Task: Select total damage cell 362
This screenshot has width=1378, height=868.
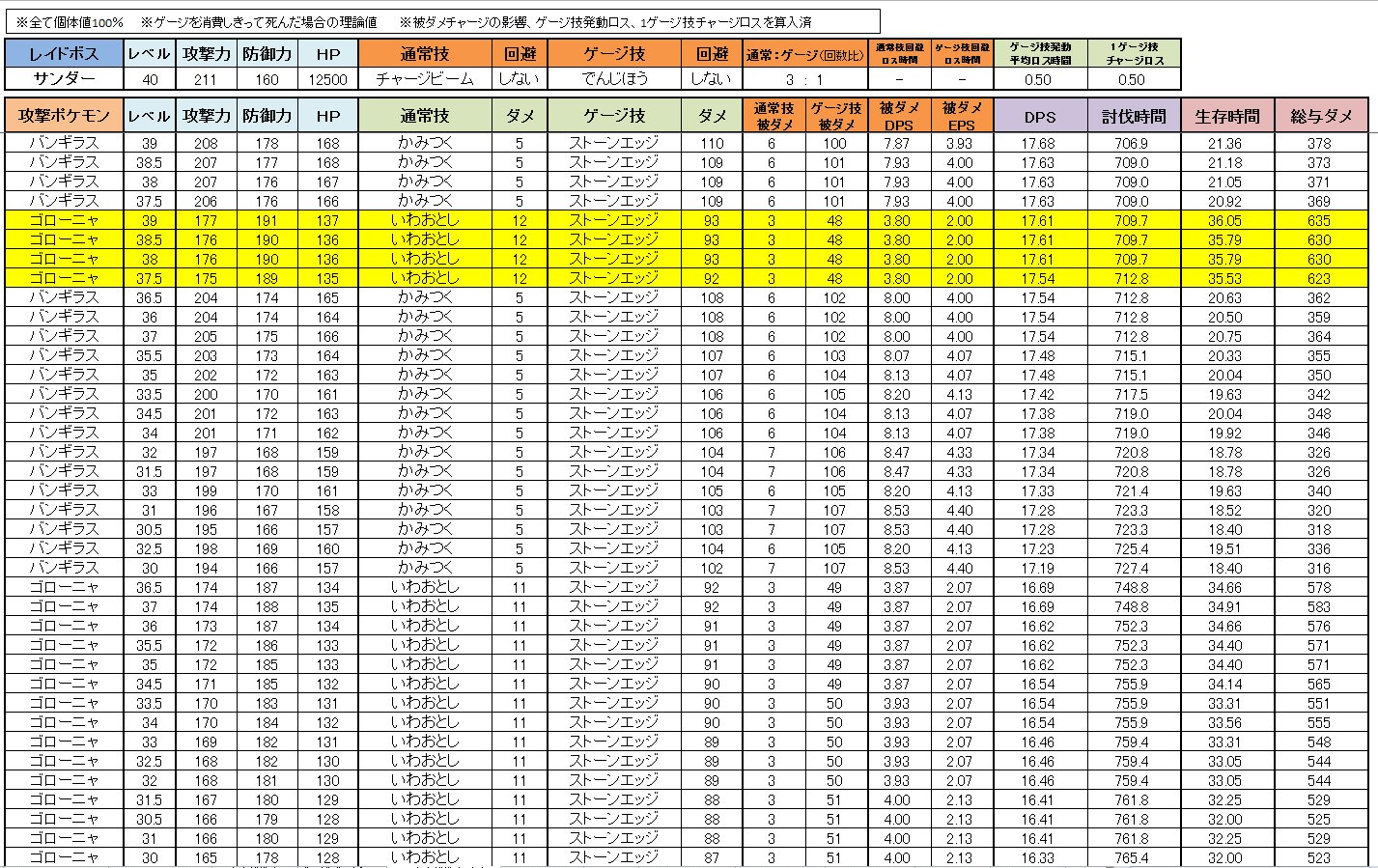Action: click(x=1319, y=297)
